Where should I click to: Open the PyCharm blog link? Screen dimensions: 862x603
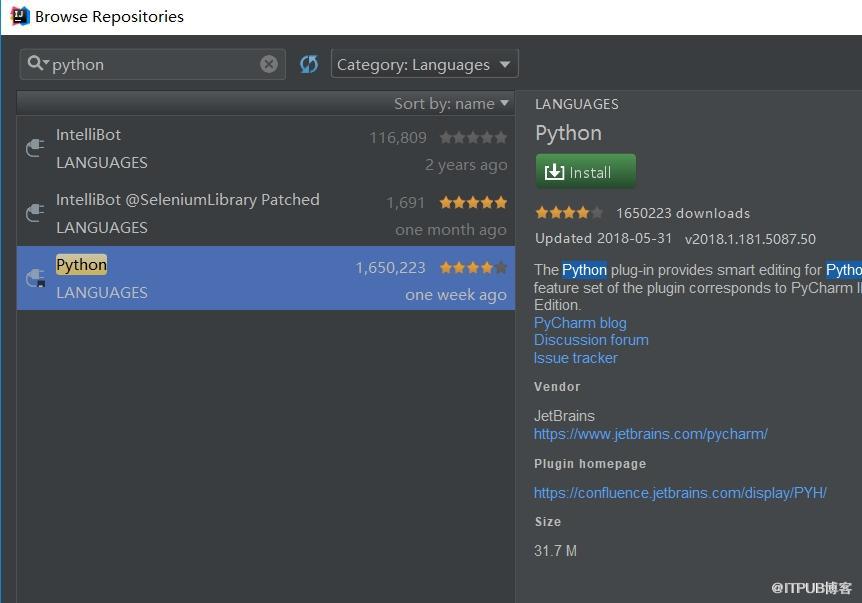[x=580, y=323]
